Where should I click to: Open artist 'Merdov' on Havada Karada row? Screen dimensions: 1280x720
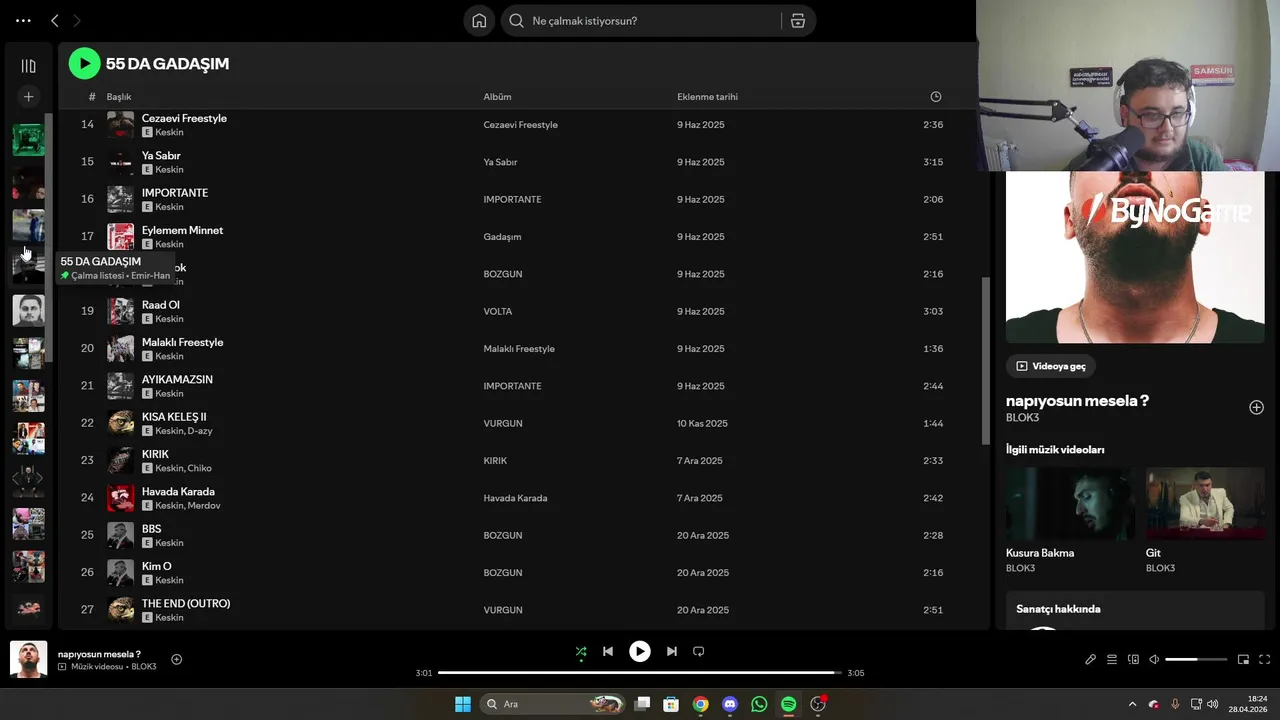tap(204, 505)
